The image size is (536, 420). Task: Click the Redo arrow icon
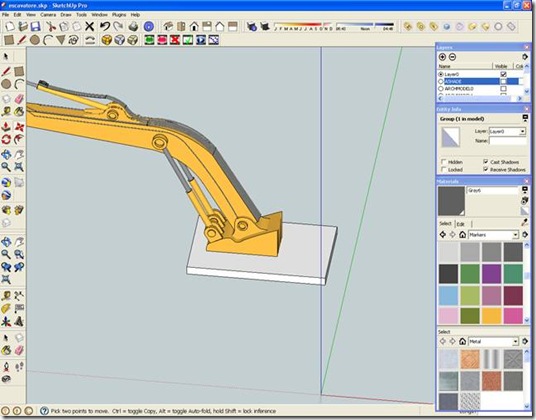tap(118, 26)
